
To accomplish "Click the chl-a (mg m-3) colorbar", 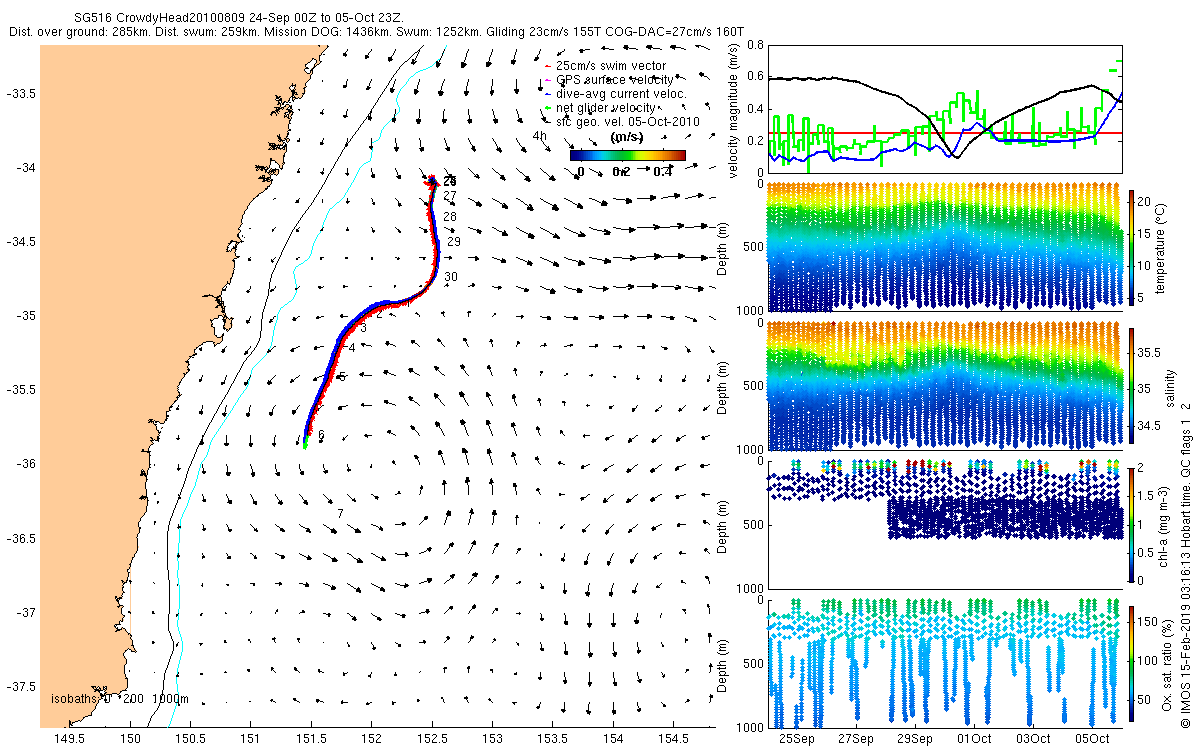I will pyautogui.click(x=1132, y=523).
